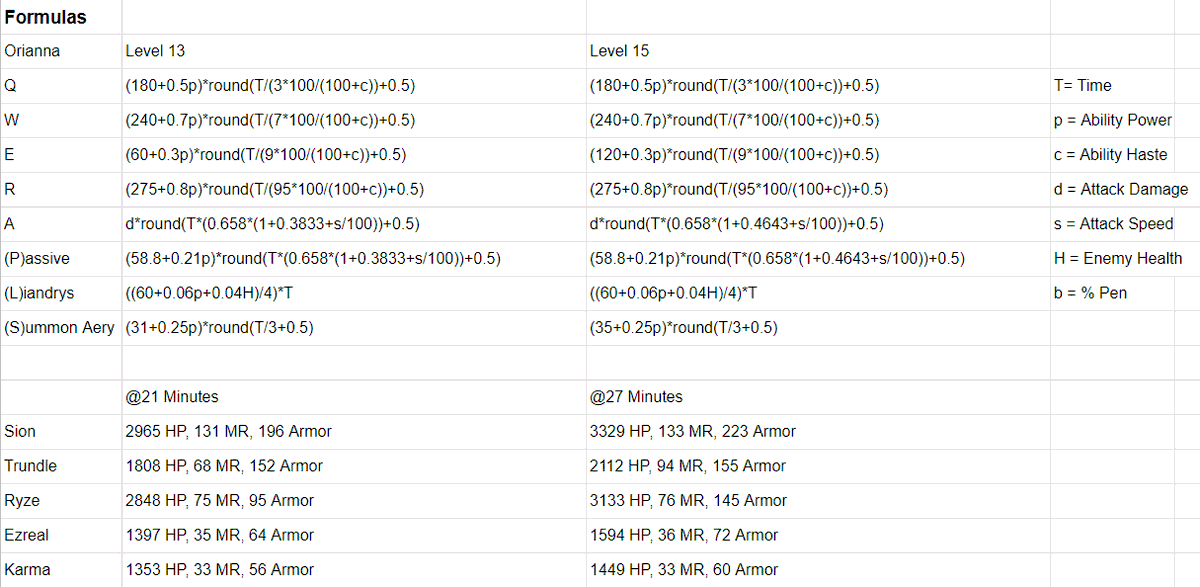Select Level 15 R formula cell
This screenshot has height=587, width=1200.
pyautogui.click(x=817, y=189)
